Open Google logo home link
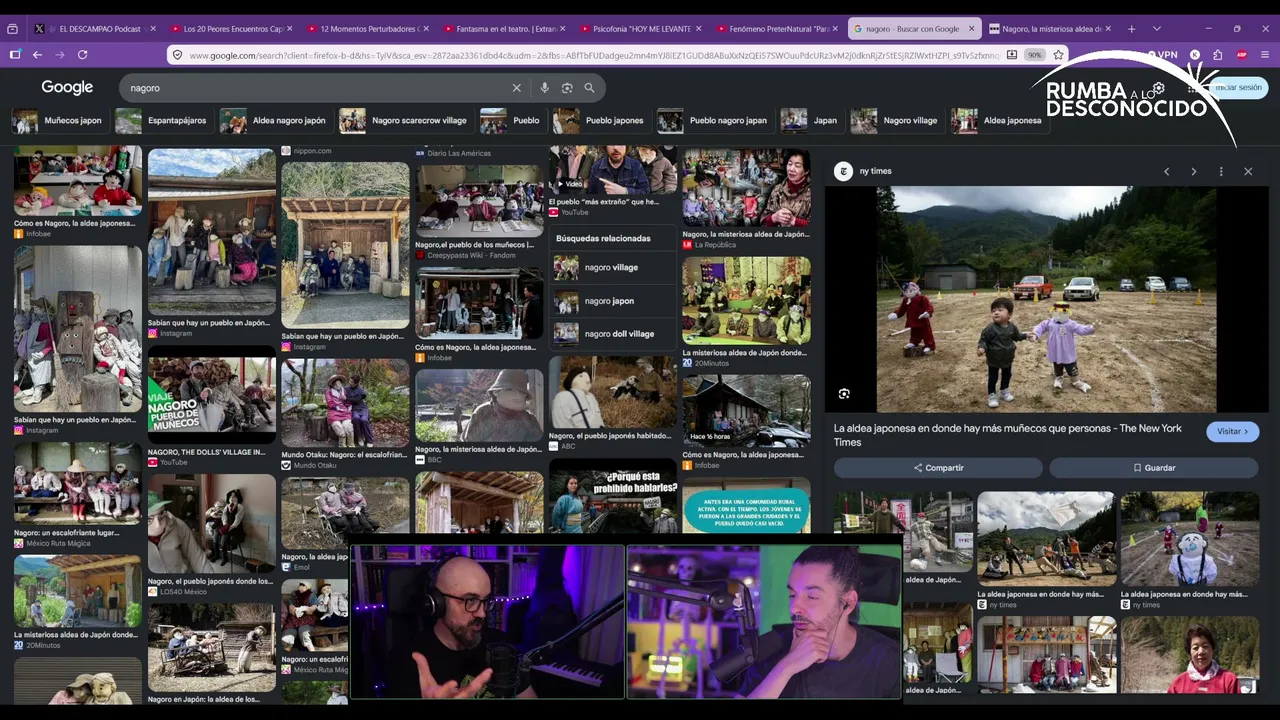The width and height of the screenshot is (1280, 720). (x=67, y=88)
